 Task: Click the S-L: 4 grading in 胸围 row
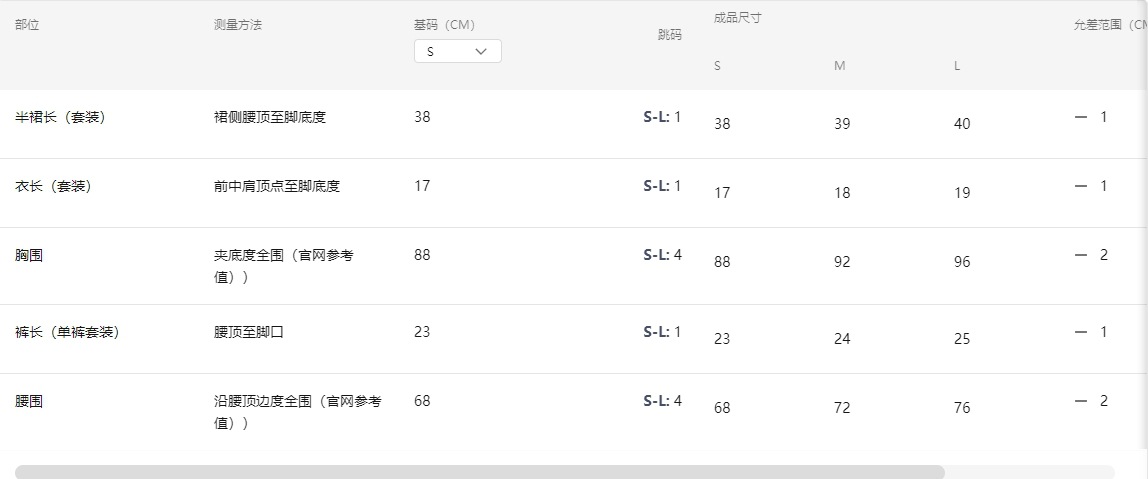pyautogui.click(x=662, y=255)
